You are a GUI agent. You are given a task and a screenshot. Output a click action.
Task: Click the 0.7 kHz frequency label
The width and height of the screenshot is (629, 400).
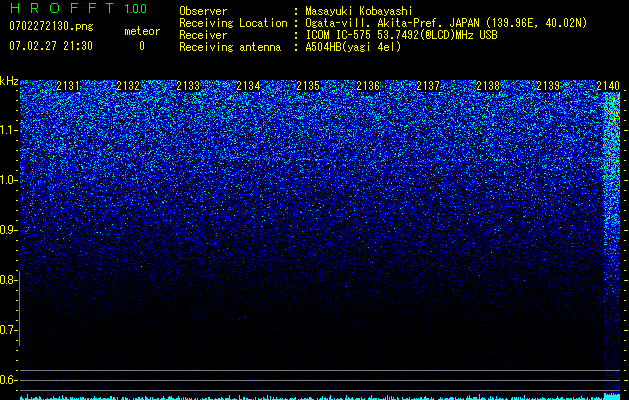click(x=8, y=330)
